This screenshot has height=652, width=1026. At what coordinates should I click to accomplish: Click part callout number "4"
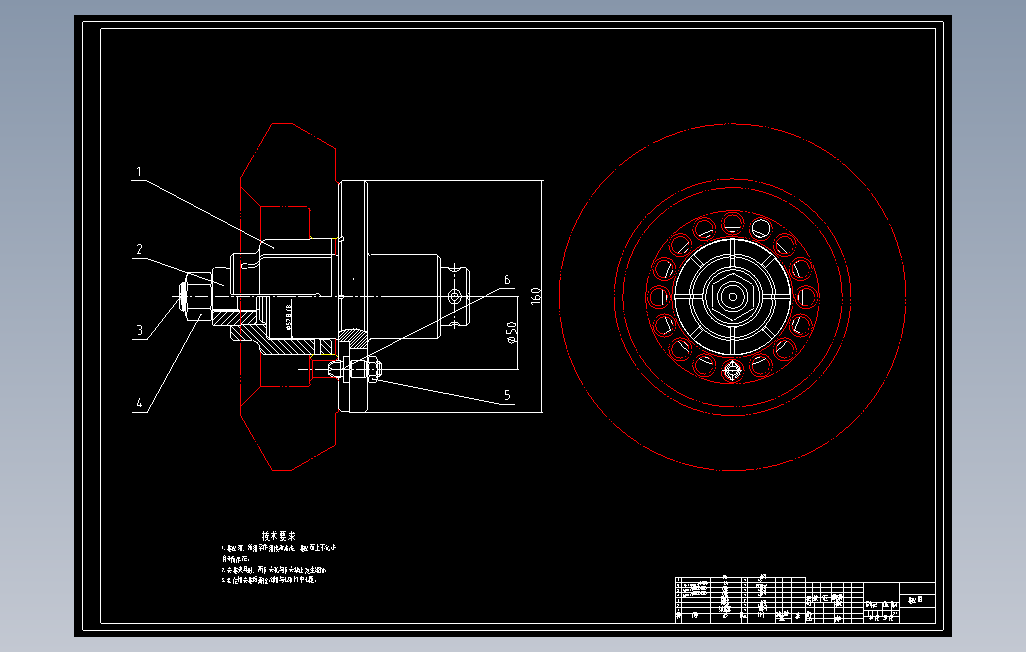(x=139, y=403)
